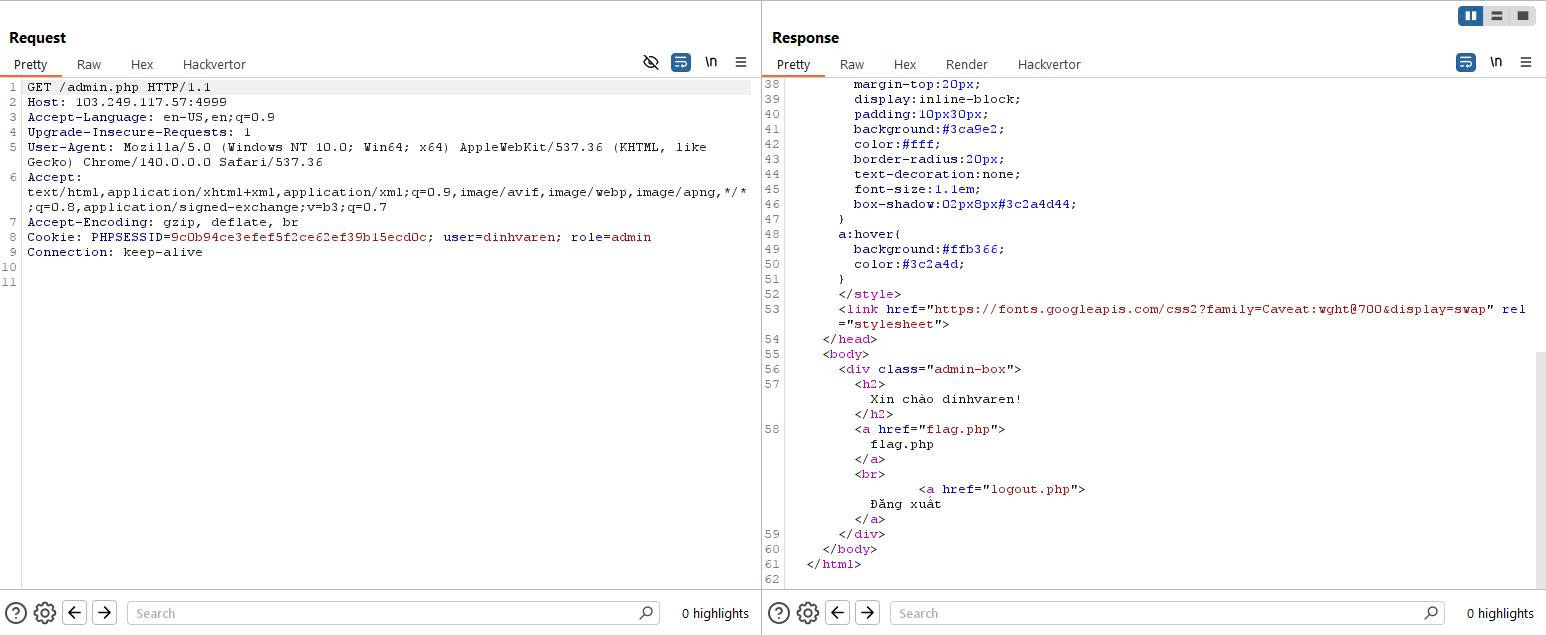Click the Accept-Encoding header line
The height and width of the screenshot is (635, 1546).
point(163,222)
